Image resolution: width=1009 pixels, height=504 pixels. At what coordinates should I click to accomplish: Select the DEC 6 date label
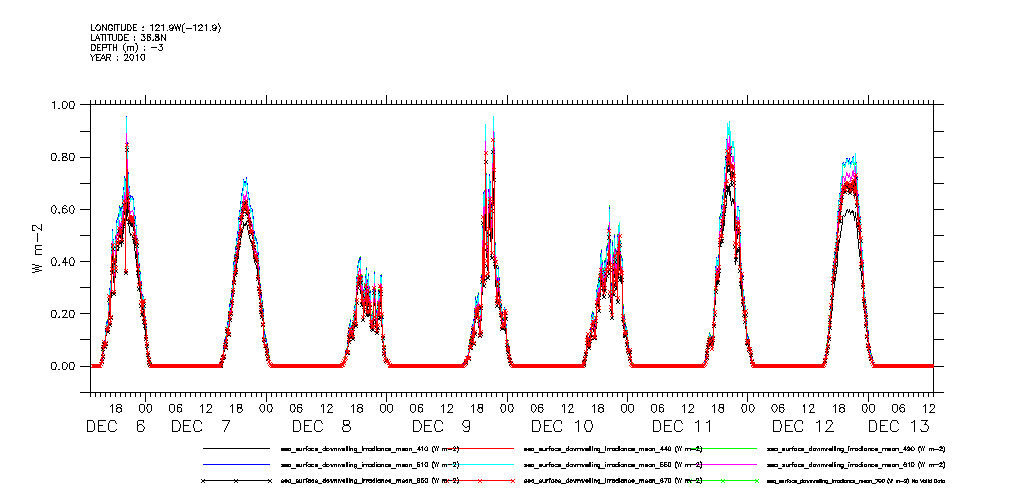click(x=116, y=426)
